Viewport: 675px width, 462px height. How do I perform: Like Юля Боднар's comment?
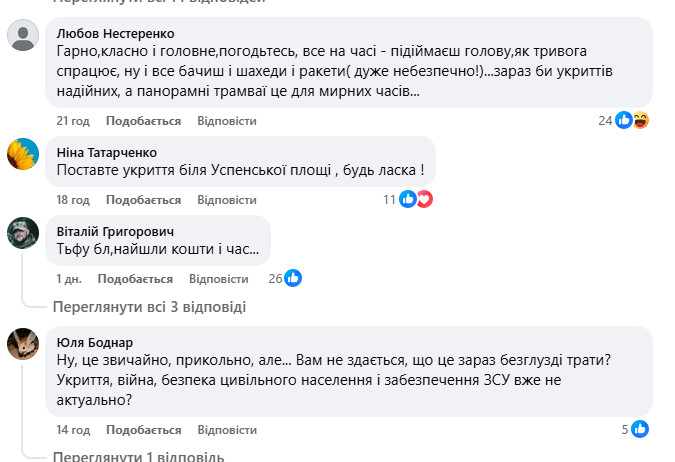(x=143, y=430)
